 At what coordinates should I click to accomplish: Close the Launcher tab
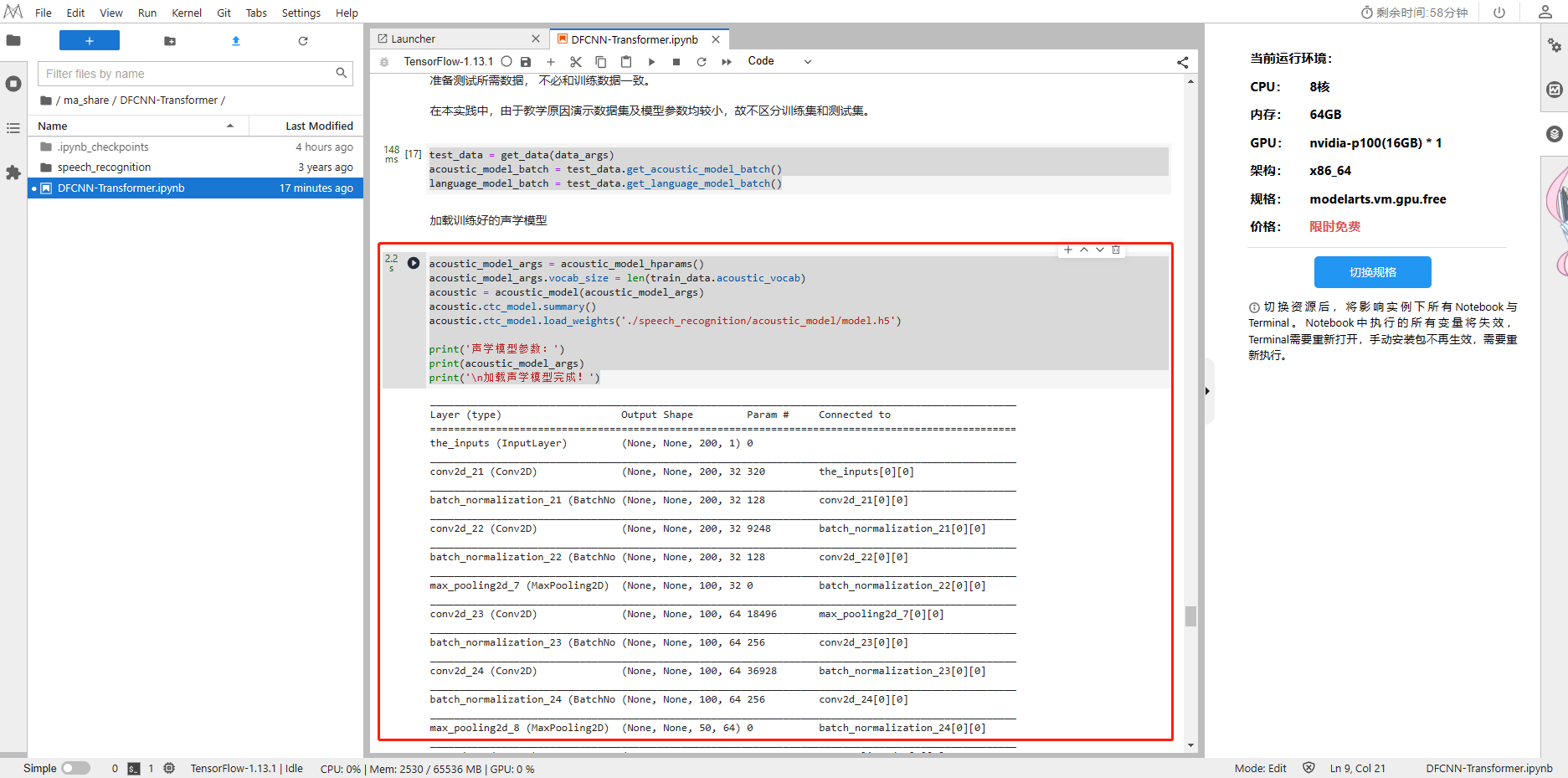[x=536, y=39]
